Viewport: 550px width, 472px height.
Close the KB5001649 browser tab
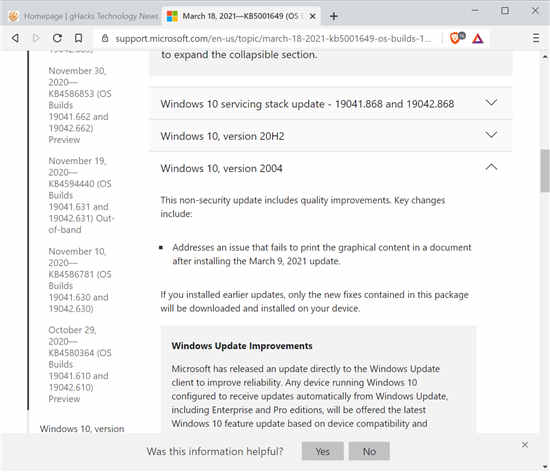pos(313,16)
